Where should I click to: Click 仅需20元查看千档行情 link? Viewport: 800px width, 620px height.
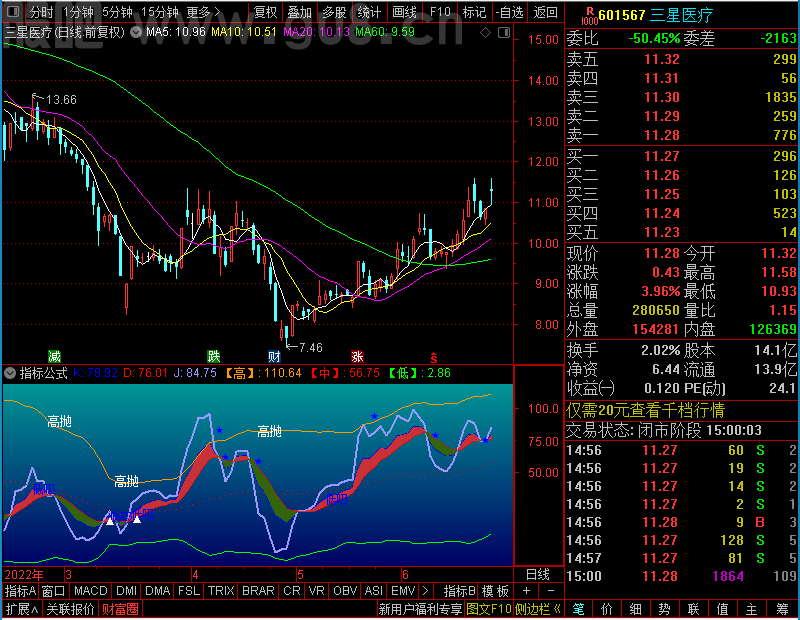[x=645, y=410]
